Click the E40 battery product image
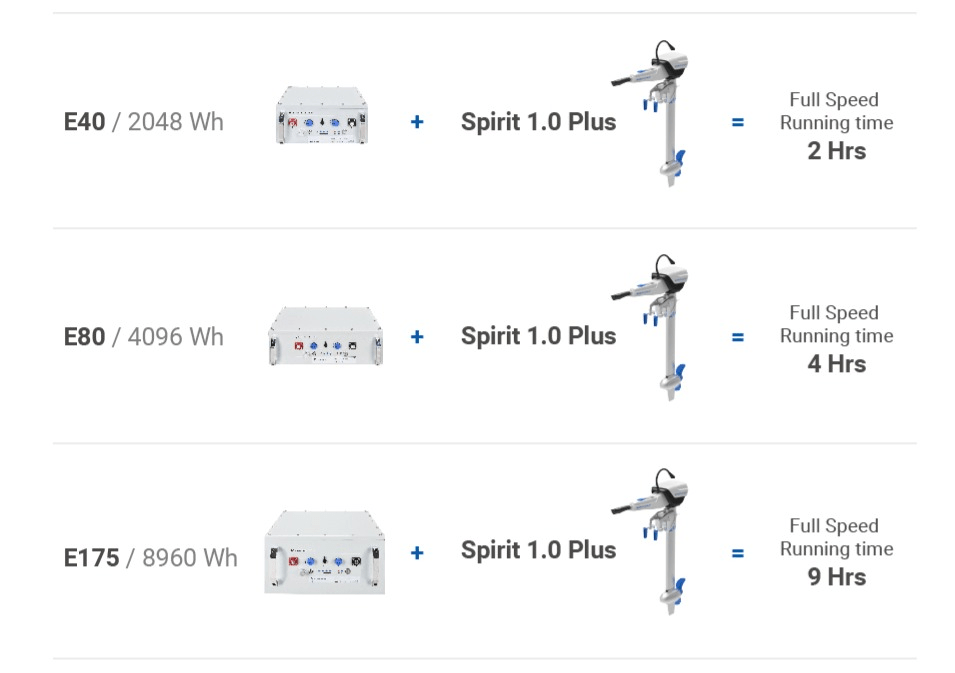Image resolution: width=955 pixels, height=673 pixels. 324,121
